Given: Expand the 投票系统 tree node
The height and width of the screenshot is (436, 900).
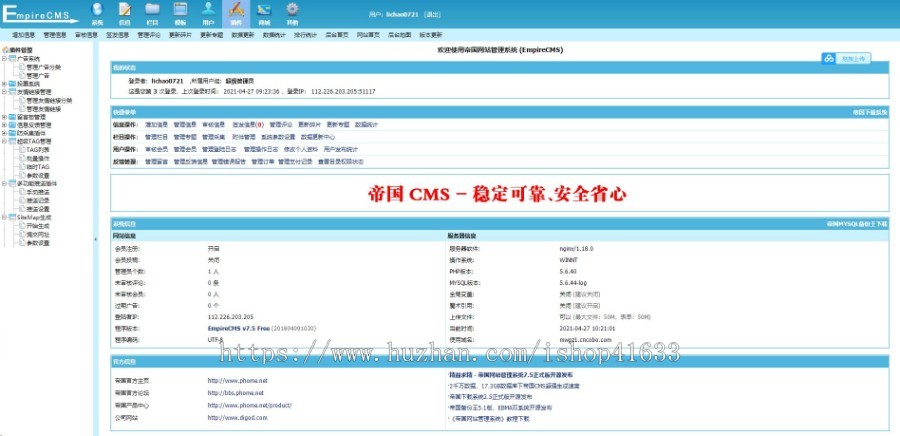Looking at the screenshot, I should 5,83.
